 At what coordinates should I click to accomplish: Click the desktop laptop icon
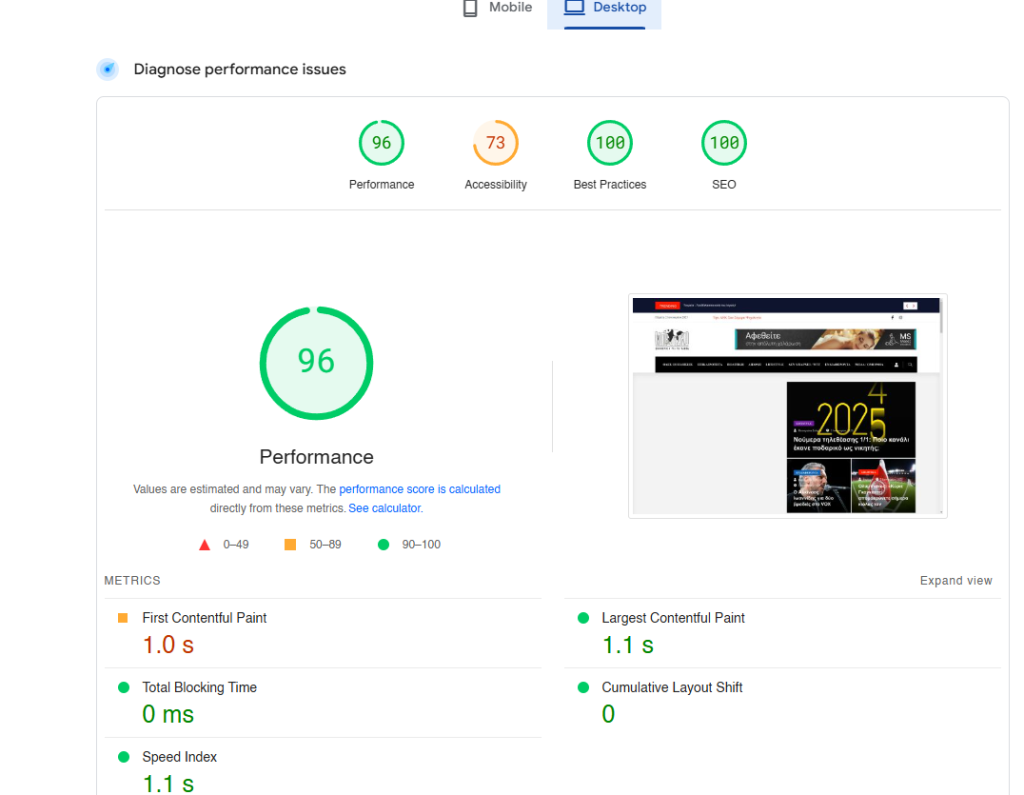coord(574,7)
